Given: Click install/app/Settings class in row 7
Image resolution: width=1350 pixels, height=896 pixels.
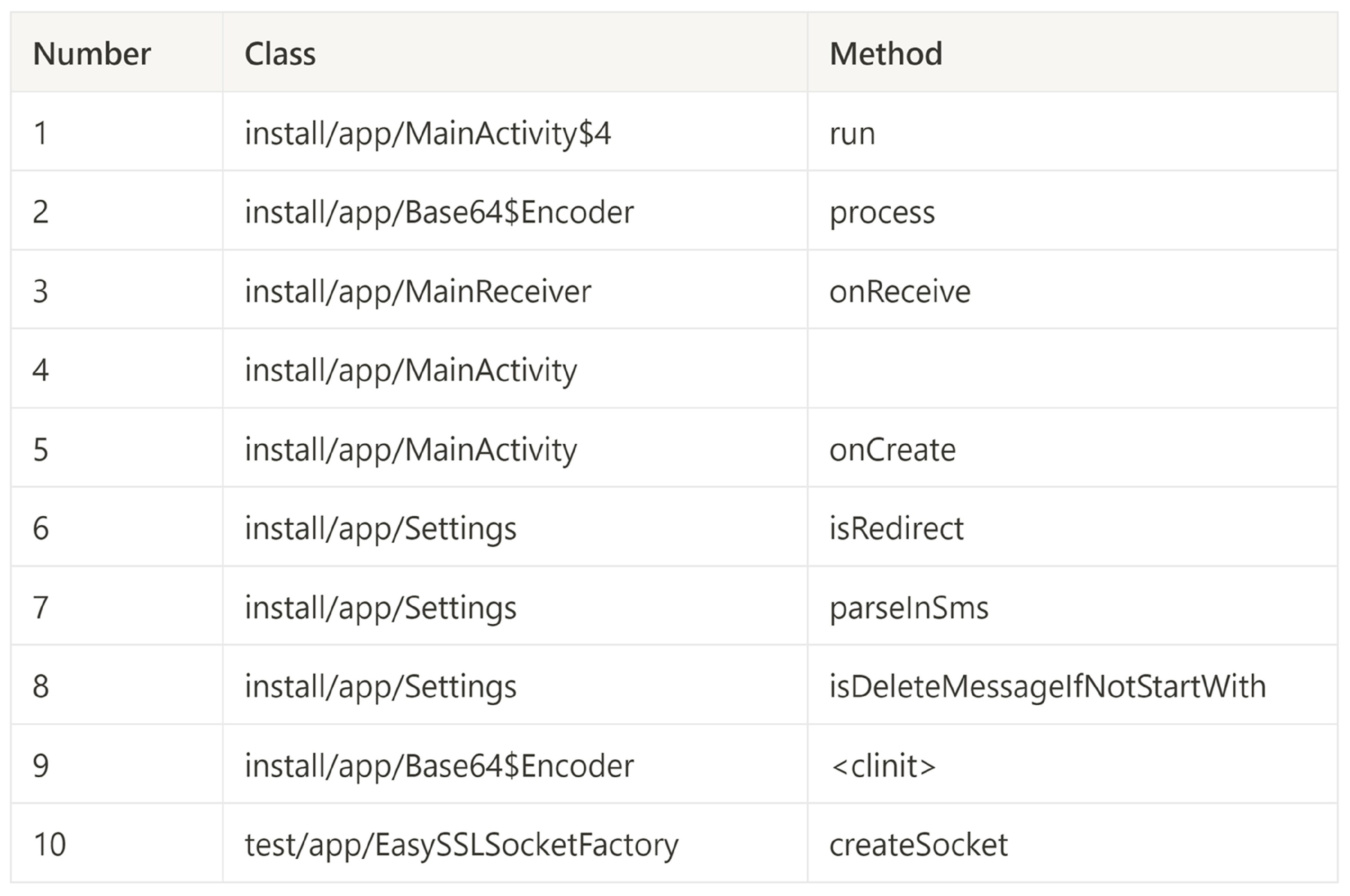Looking at the screenshot, I should [381, 607].
